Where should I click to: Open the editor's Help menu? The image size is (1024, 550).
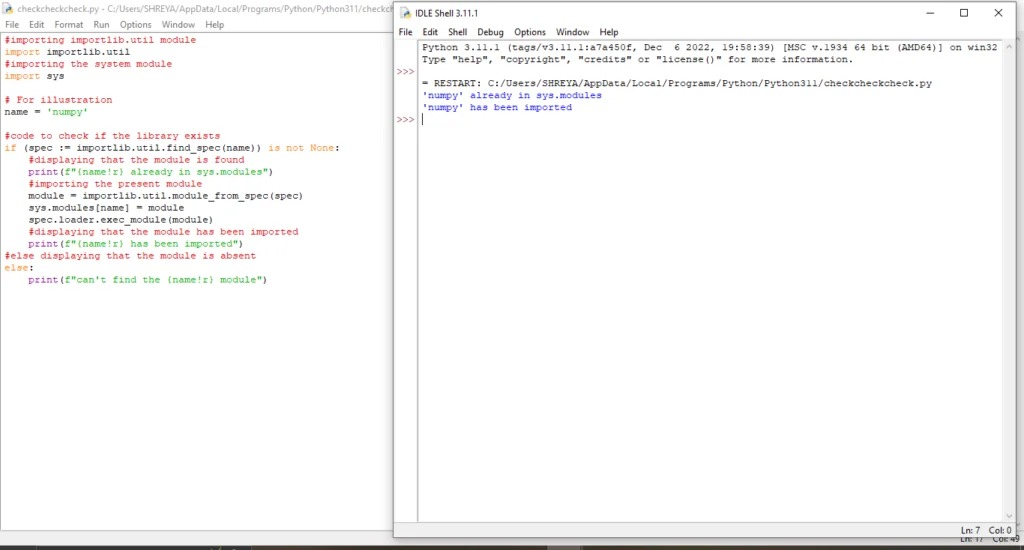pos(214,25)
